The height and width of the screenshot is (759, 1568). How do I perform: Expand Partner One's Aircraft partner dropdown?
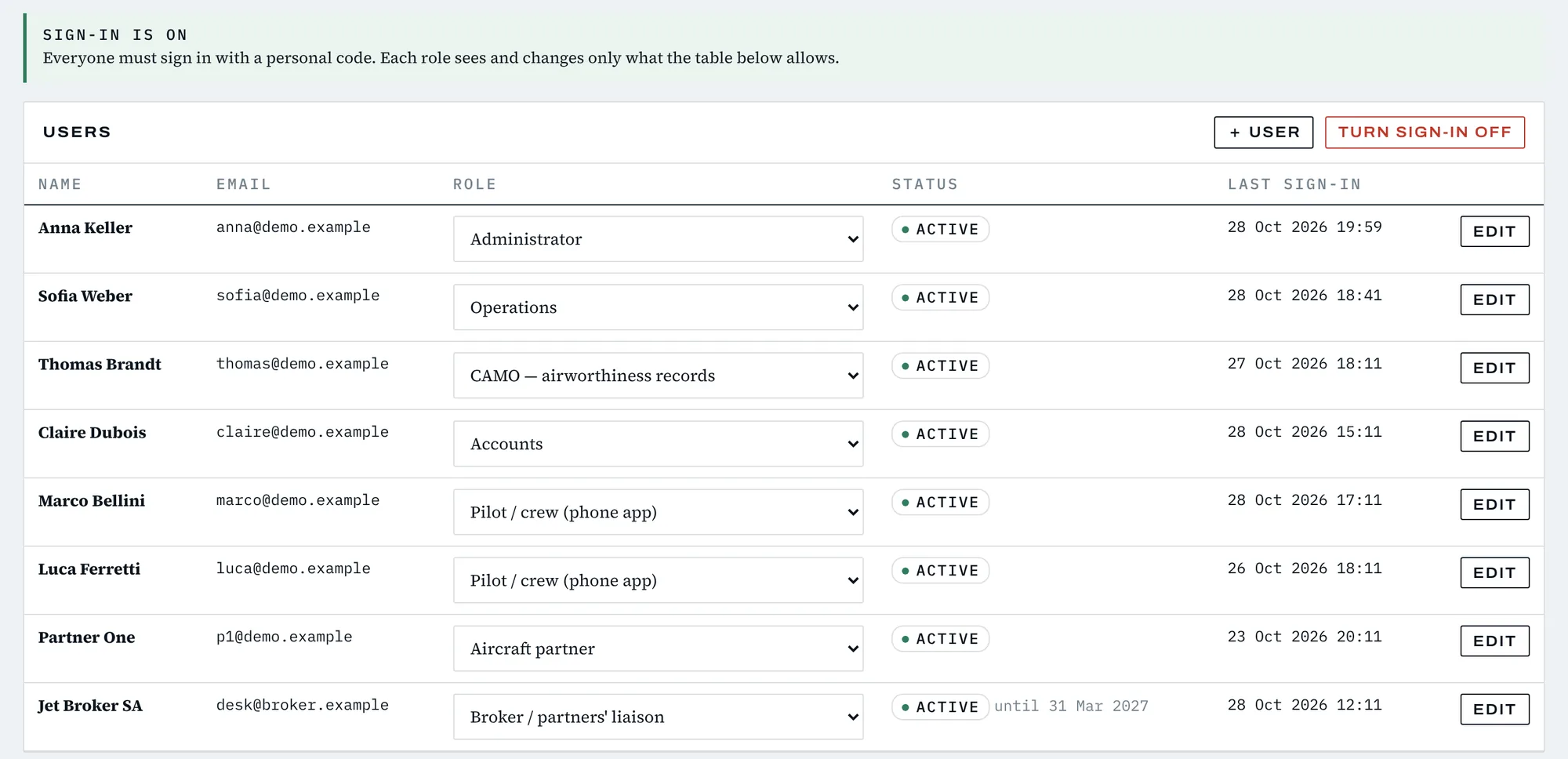[x=658, y=648]
